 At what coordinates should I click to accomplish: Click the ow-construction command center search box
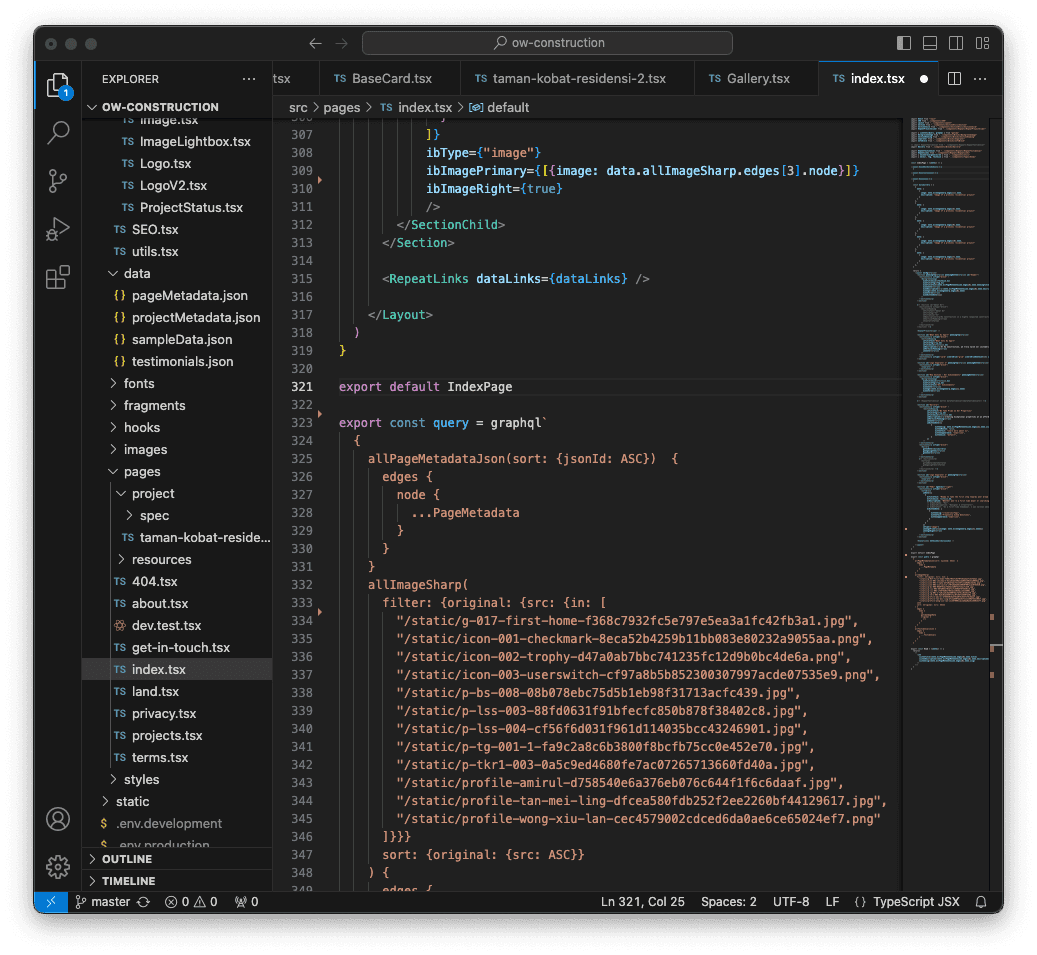[x=546, y=43]
